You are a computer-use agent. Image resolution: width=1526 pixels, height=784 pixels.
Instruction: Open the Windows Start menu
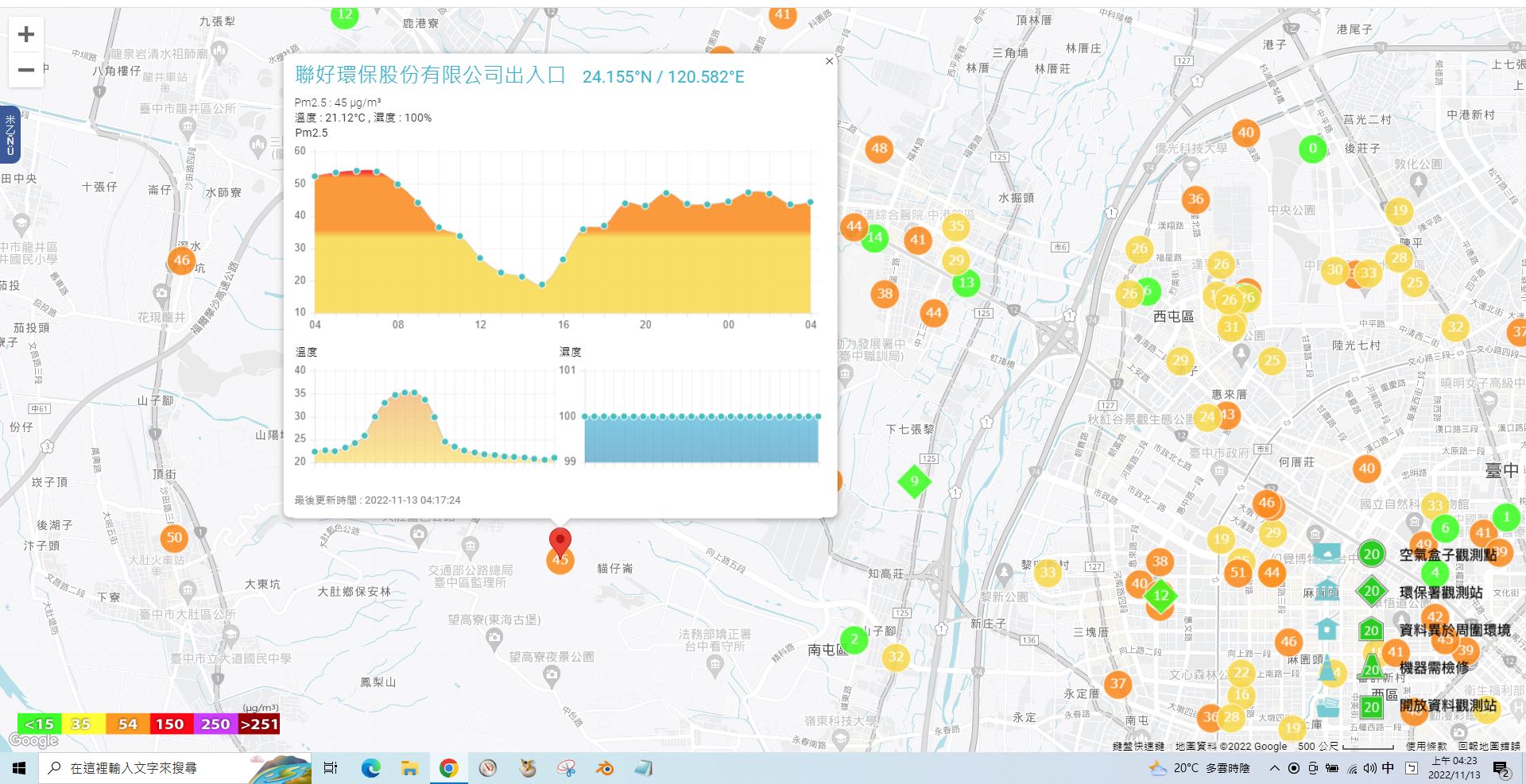click(19, 768)
